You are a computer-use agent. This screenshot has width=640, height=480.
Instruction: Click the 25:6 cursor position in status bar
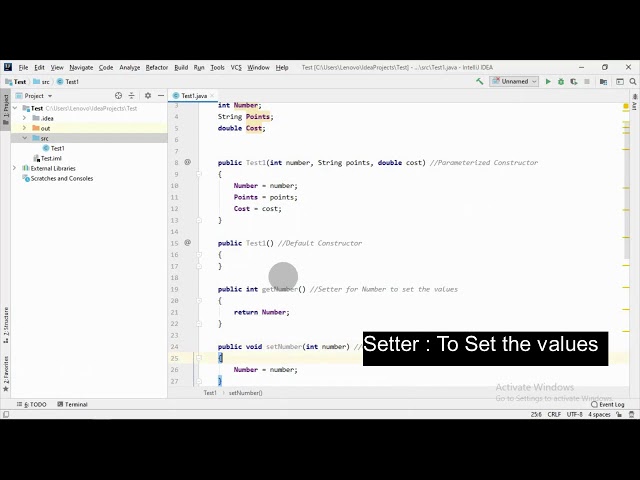pos(536,414)
